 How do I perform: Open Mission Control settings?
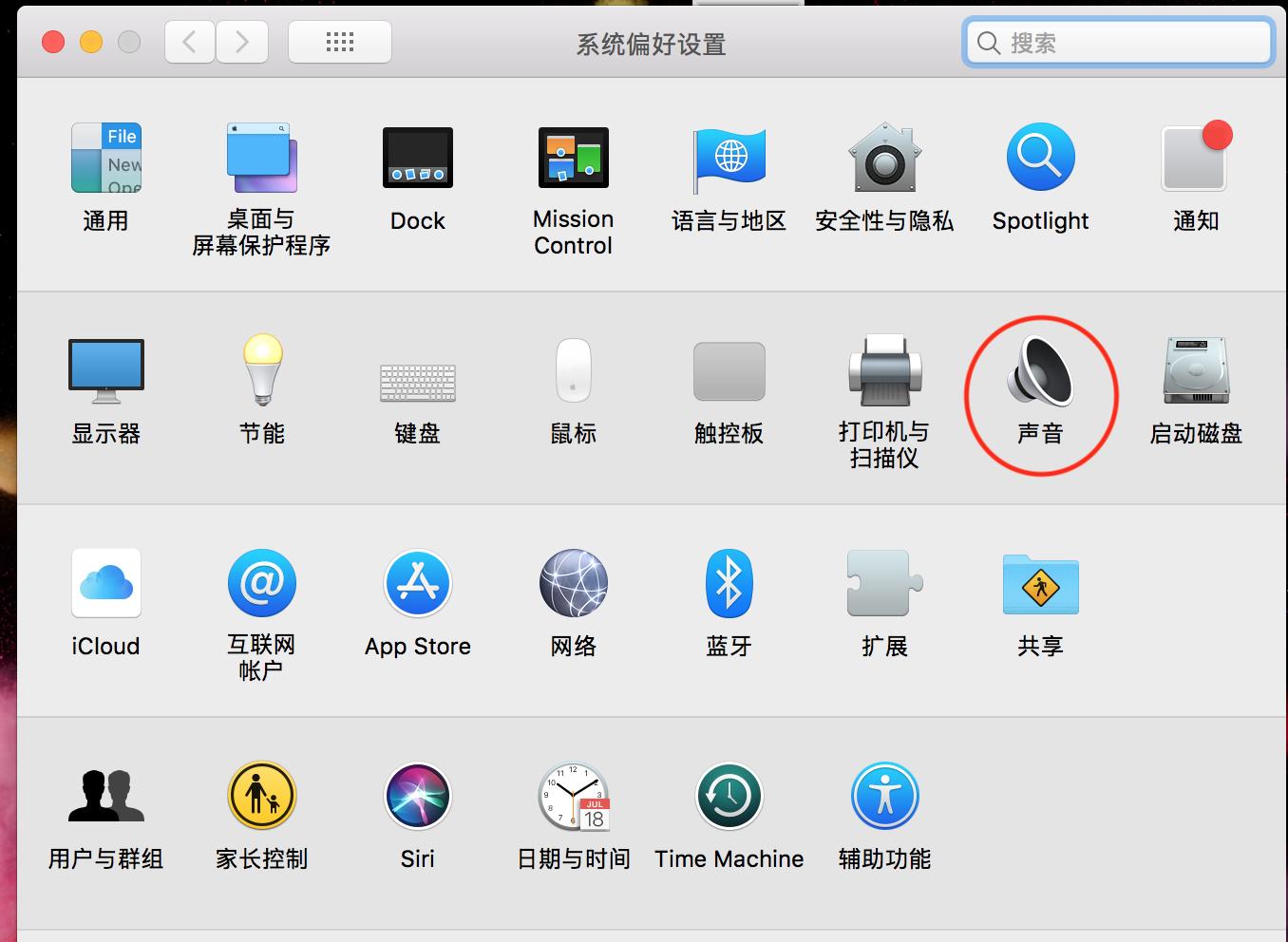pyautogui.click(x=573, y=160)
